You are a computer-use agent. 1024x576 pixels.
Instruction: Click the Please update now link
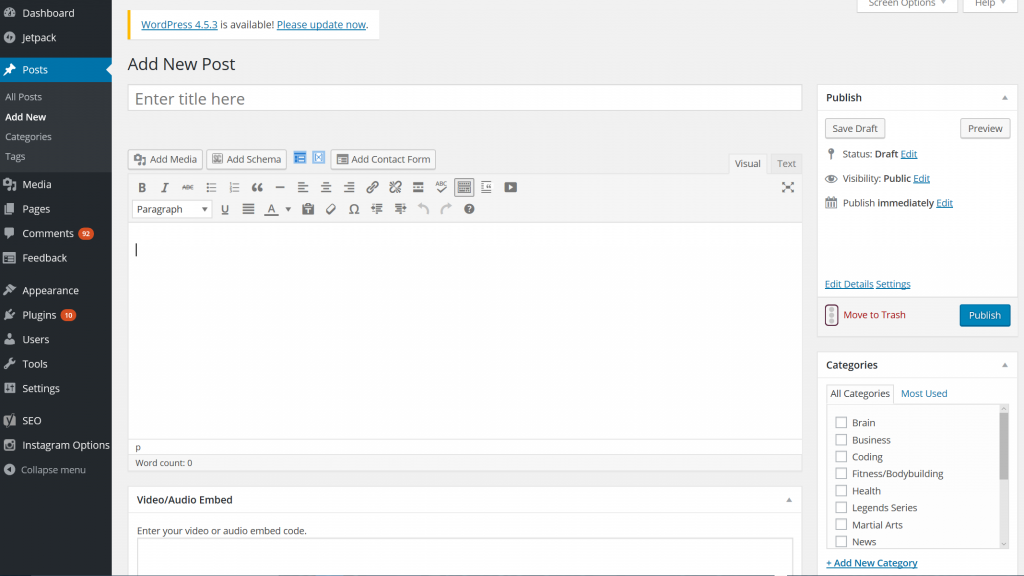(x=321, y=25)
